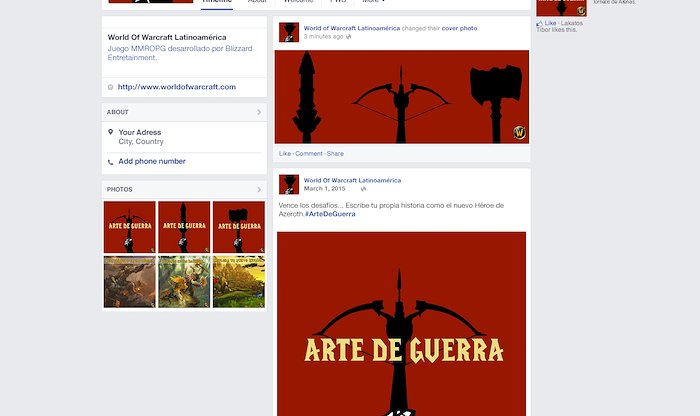Image resolution: width=700 pixels, height=416 pixels.
Task: Click 'Juego MMROPG desarrollado por Blizzard' description
Action: 180,53
